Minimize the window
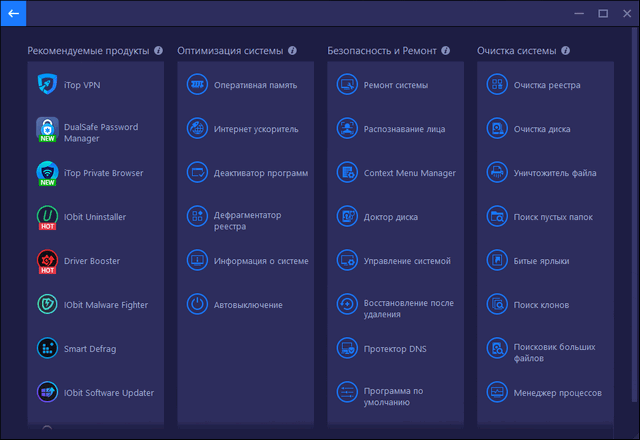The width and height of the screenshot is (640, 440). coord(579,13)
